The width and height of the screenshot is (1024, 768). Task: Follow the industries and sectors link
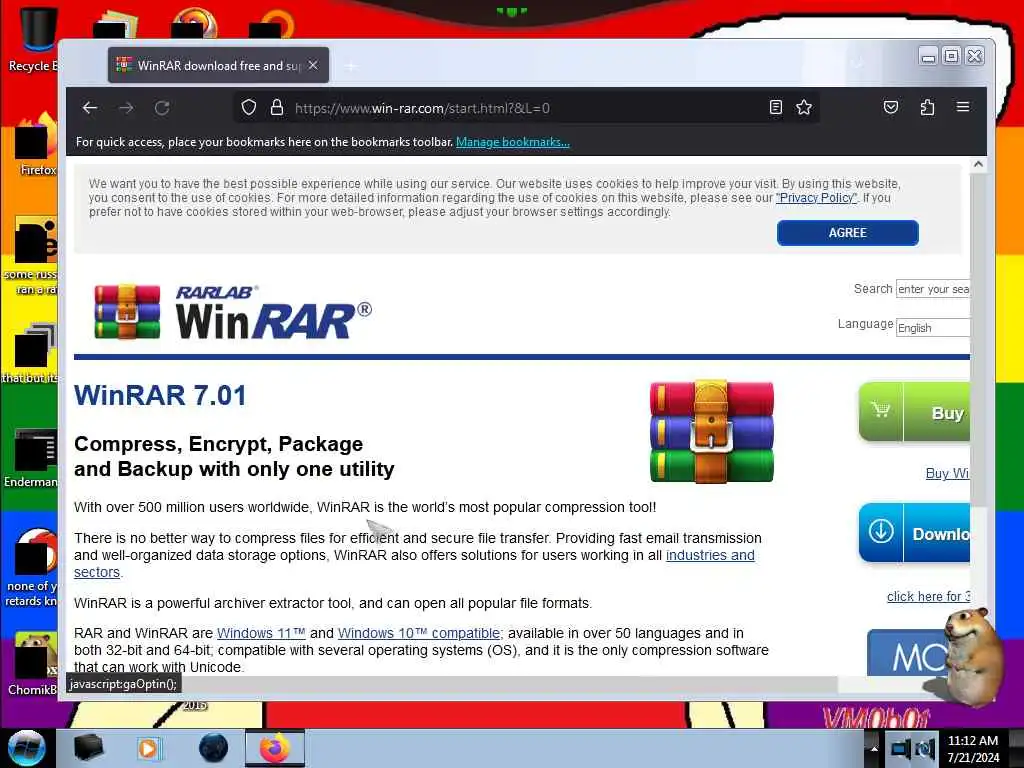(x=710, y=555)
